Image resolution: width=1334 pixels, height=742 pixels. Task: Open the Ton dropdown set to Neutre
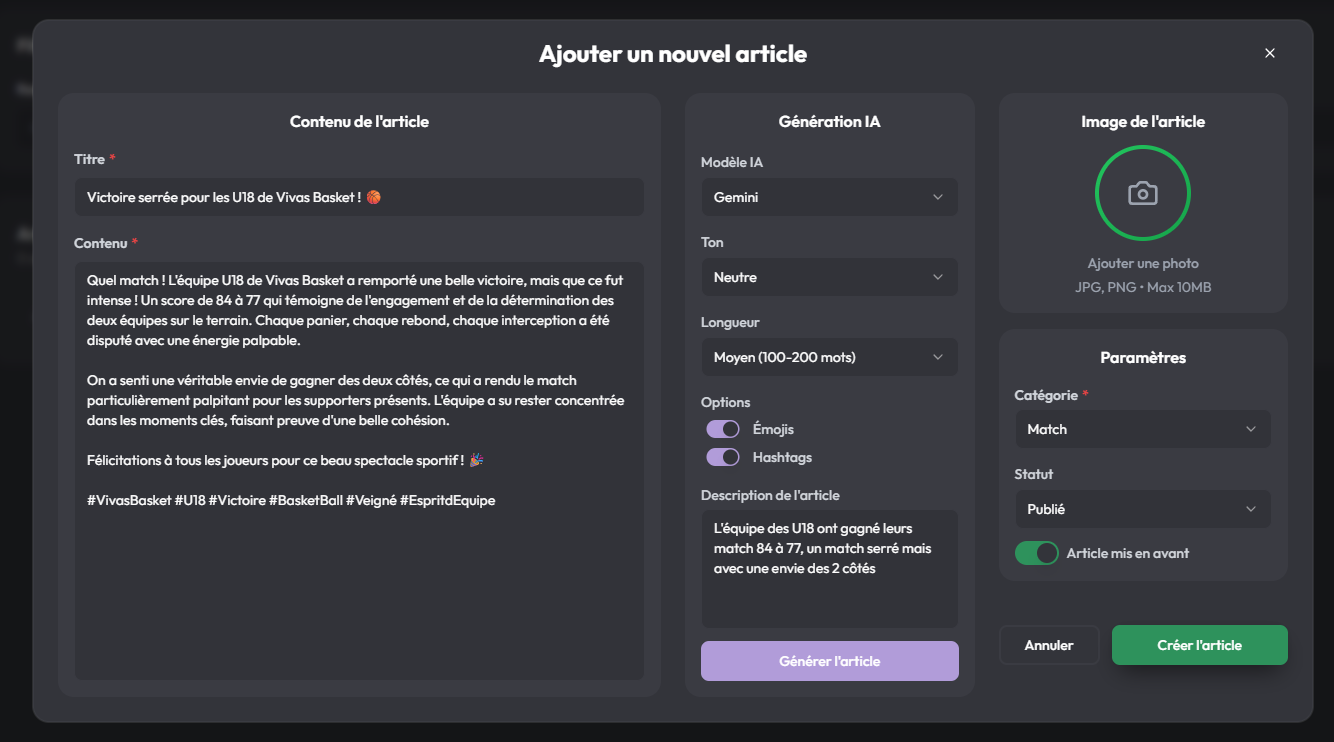[x=830, y=277]
